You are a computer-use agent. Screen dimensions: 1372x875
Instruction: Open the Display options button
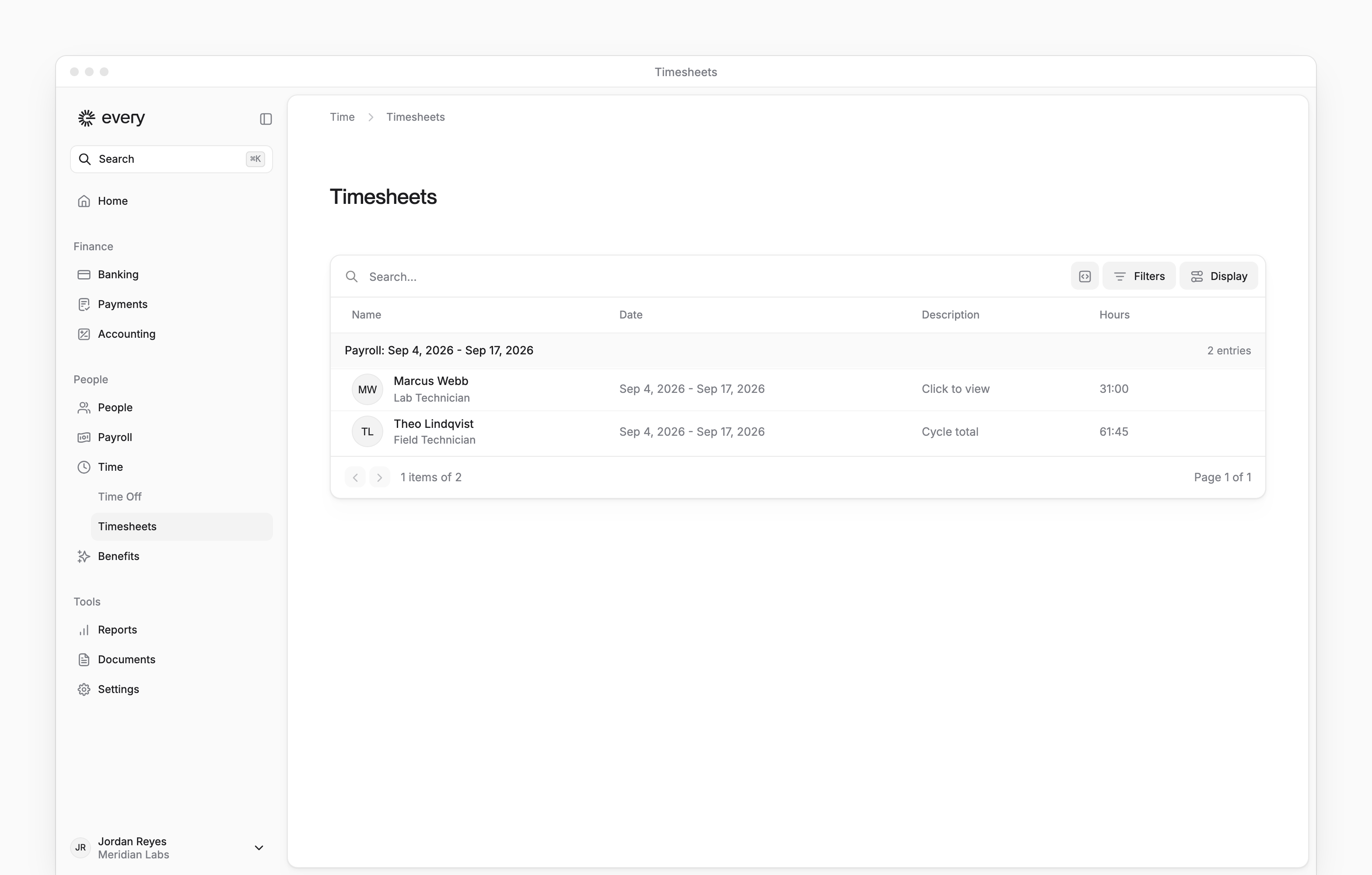click(1219, 276)
